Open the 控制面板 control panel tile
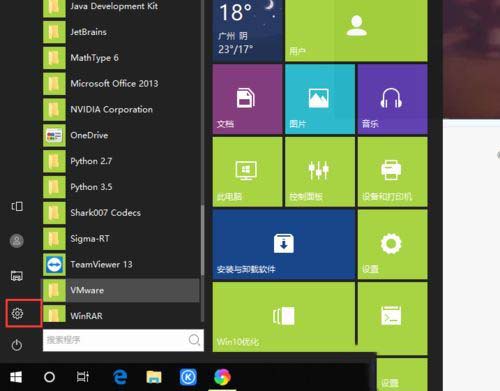500x391 pixels. click(320, 172)
